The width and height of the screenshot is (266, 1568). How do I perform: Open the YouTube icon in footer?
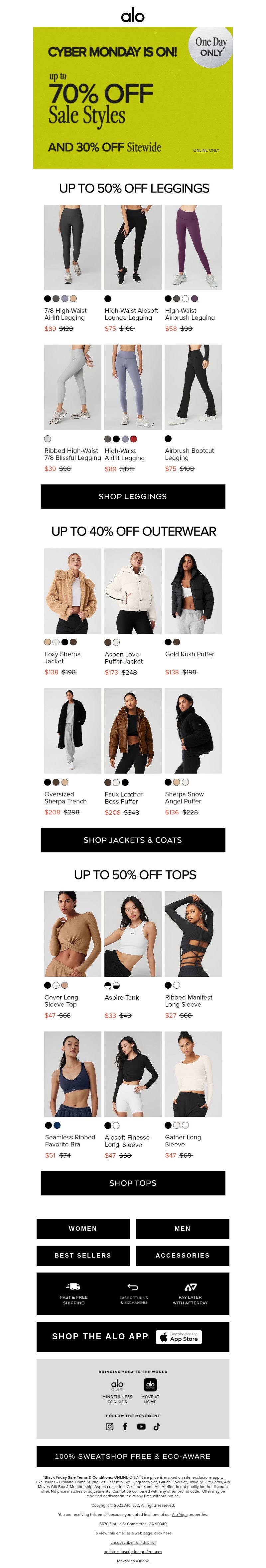142,1426
